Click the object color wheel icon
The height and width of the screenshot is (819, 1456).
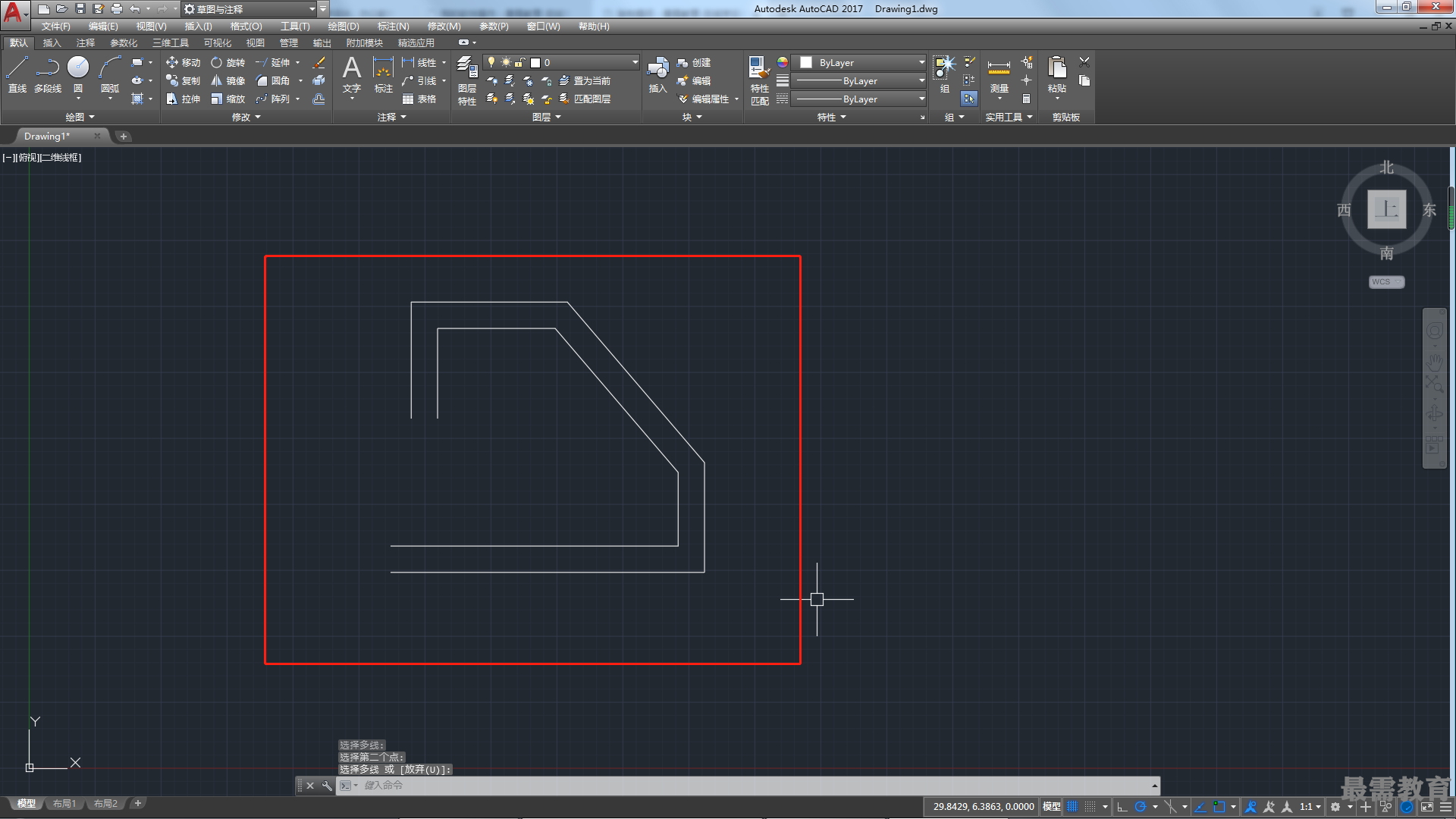pyautogui.click(x=783, y=62)
